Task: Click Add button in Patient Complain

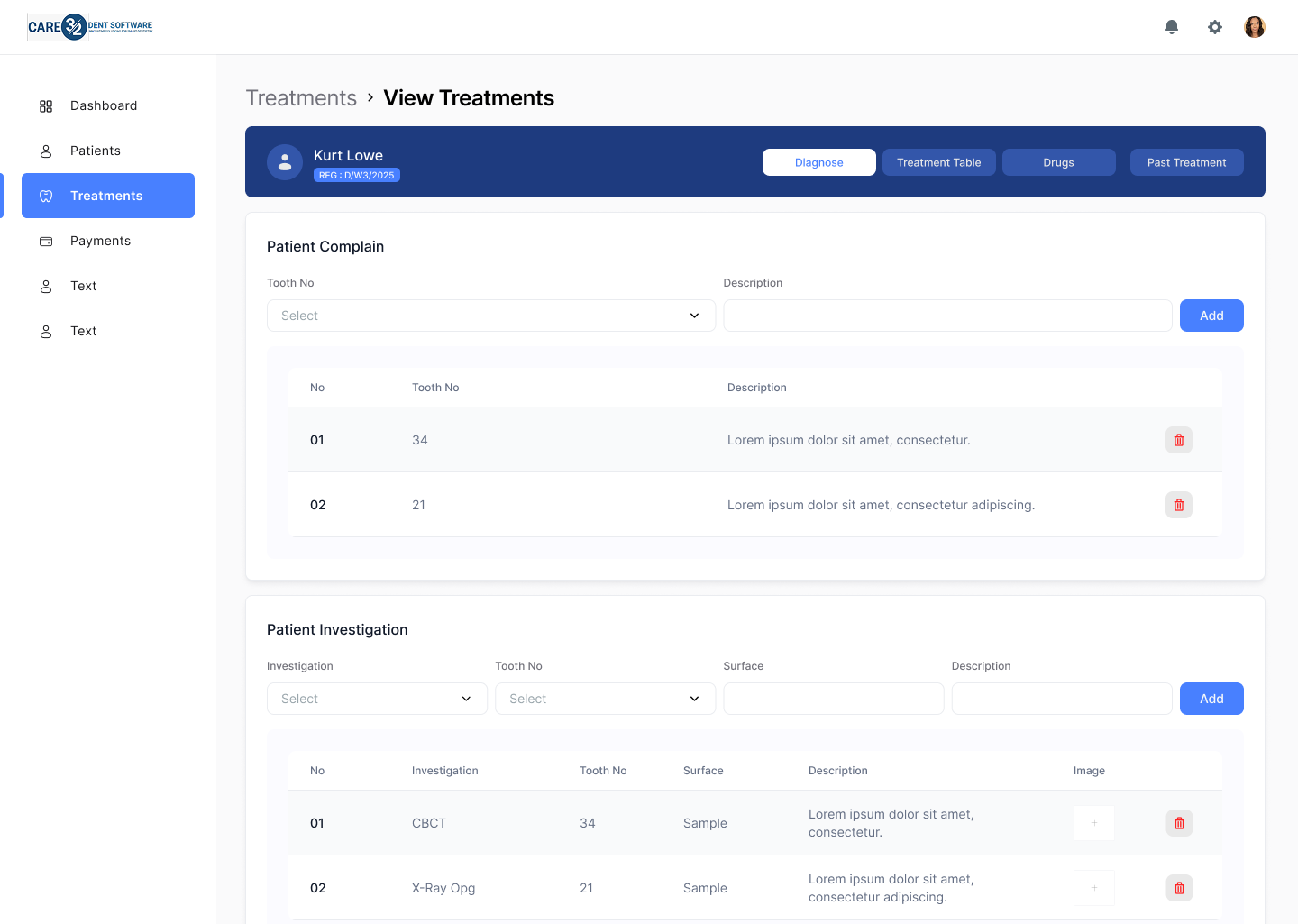Action: [x=1211, y=316]
